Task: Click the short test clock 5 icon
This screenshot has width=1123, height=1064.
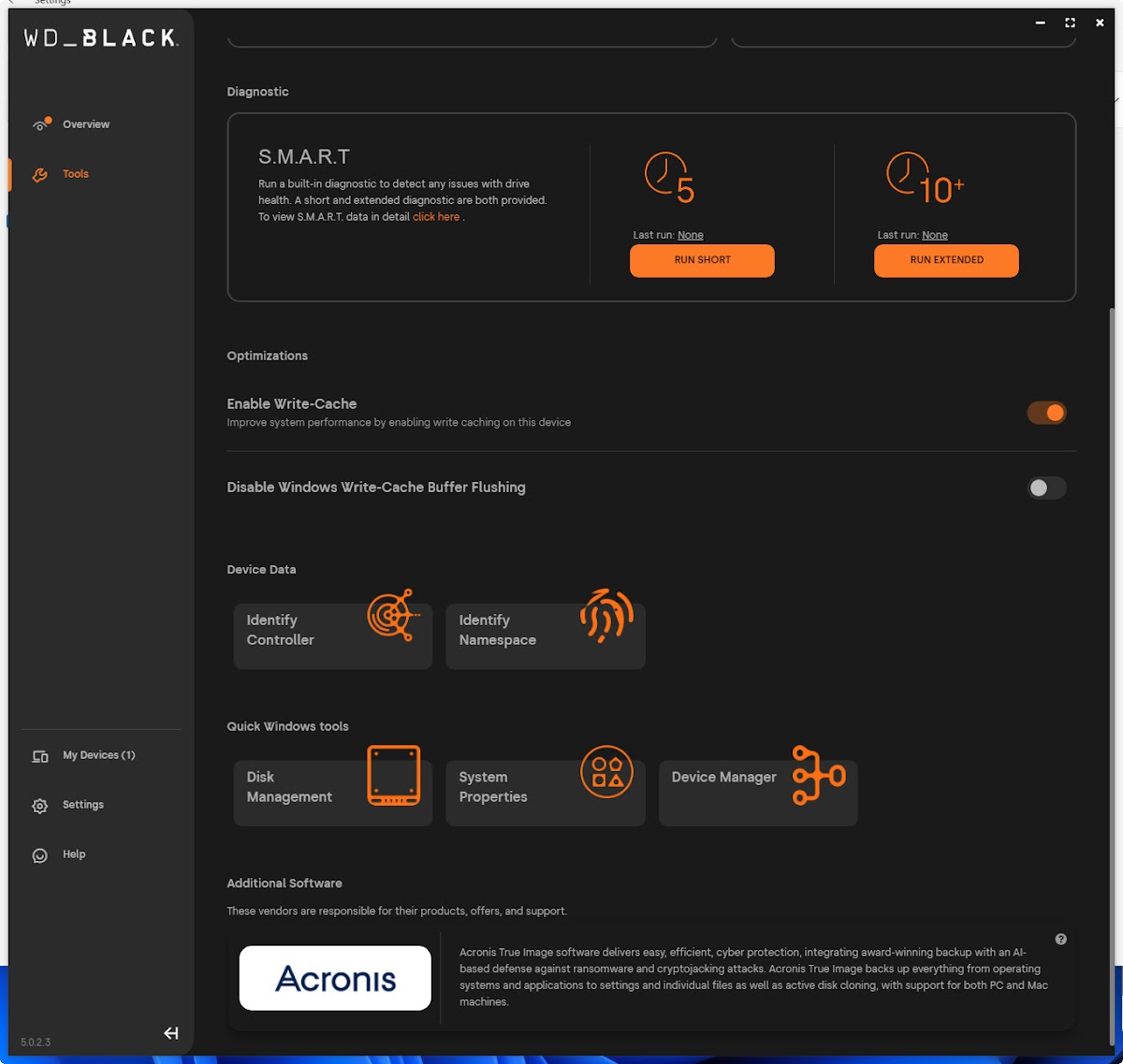Action: click(670, 177)
